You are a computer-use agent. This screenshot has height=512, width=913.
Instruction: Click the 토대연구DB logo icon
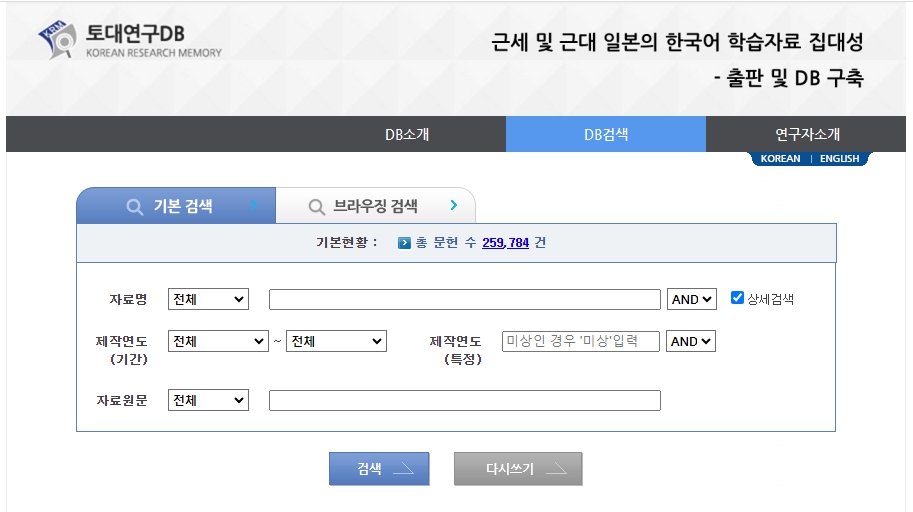pos(57,40)
